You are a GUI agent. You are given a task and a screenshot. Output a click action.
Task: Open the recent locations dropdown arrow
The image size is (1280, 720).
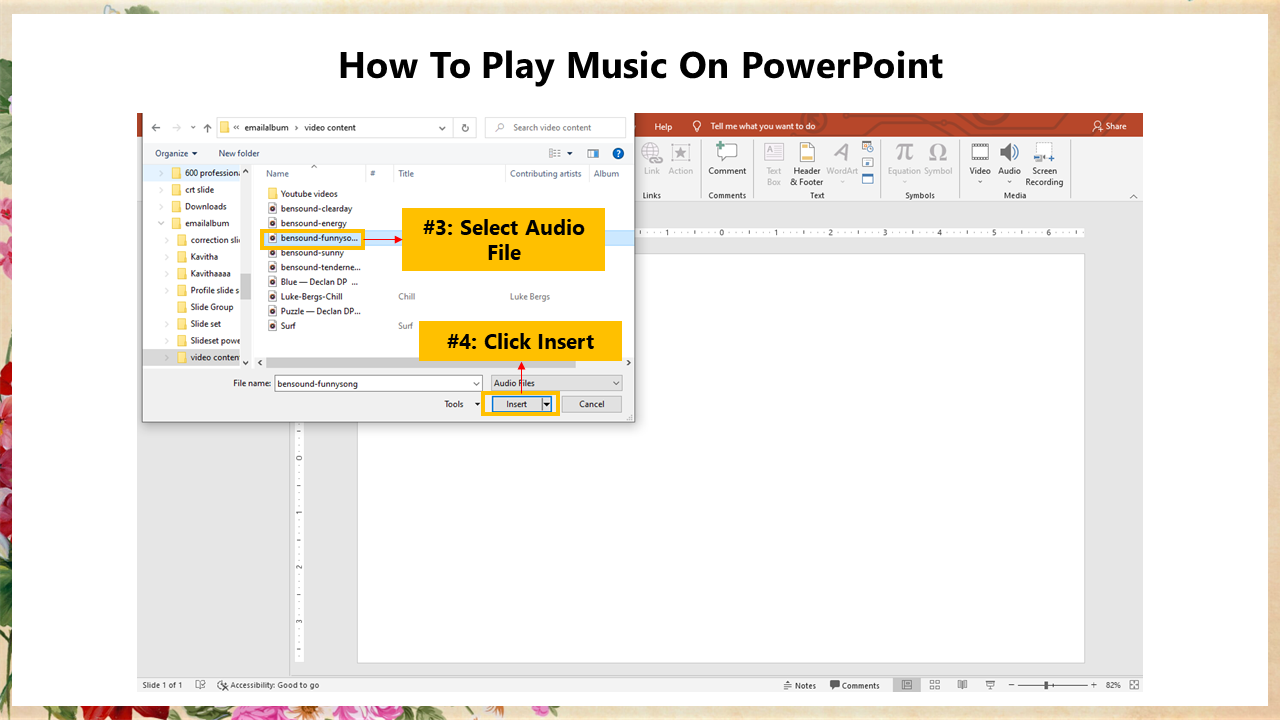pyautogui.click(x=192, y=128)
